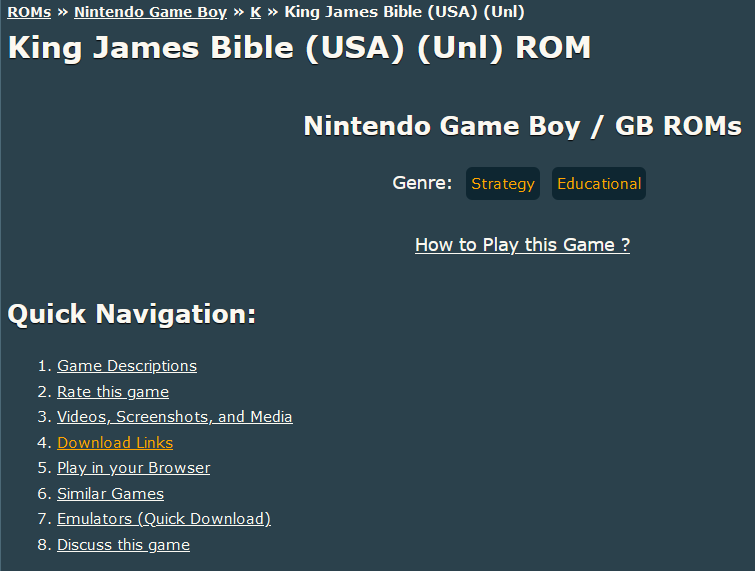View the Similar Games section

point(110,494)
